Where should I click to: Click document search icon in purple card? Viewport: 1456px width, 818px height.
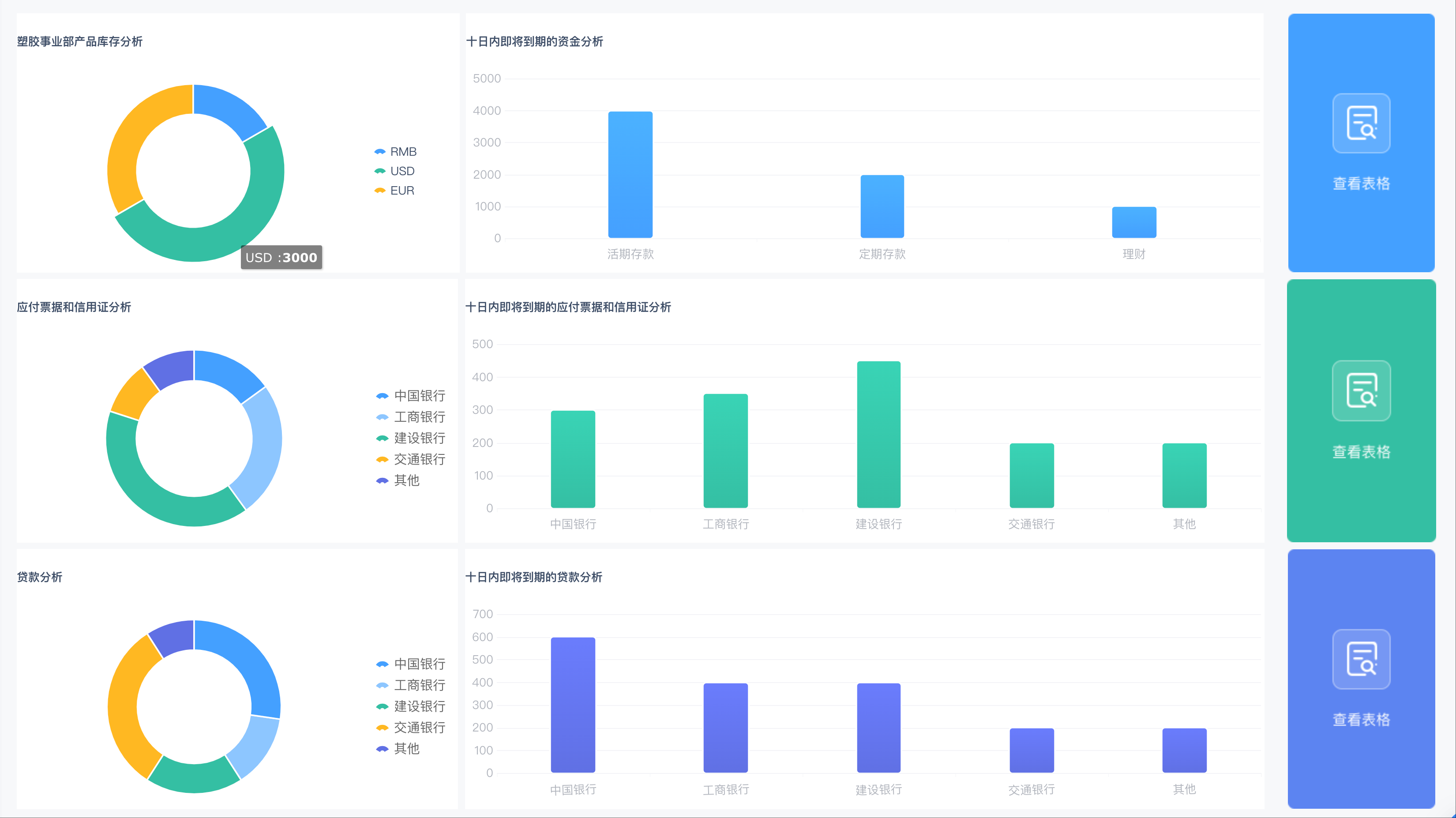(x=1361, y=659)
